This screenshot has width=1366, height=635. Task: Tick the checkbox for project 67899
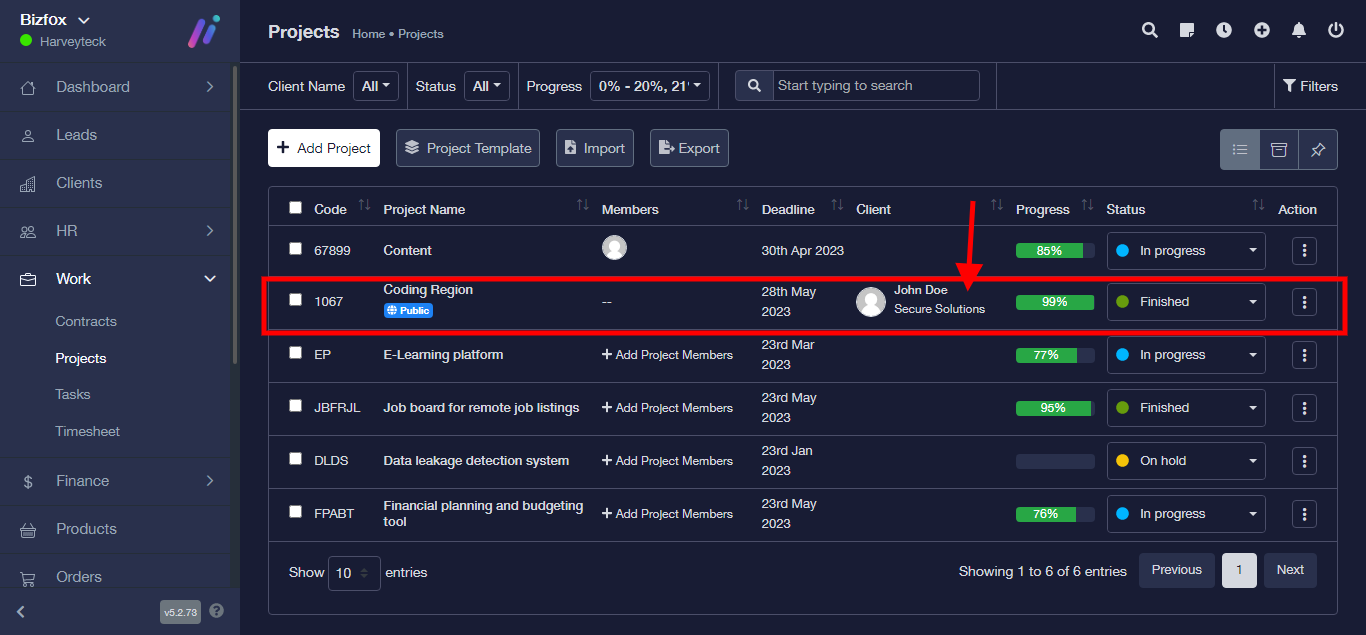295,249
